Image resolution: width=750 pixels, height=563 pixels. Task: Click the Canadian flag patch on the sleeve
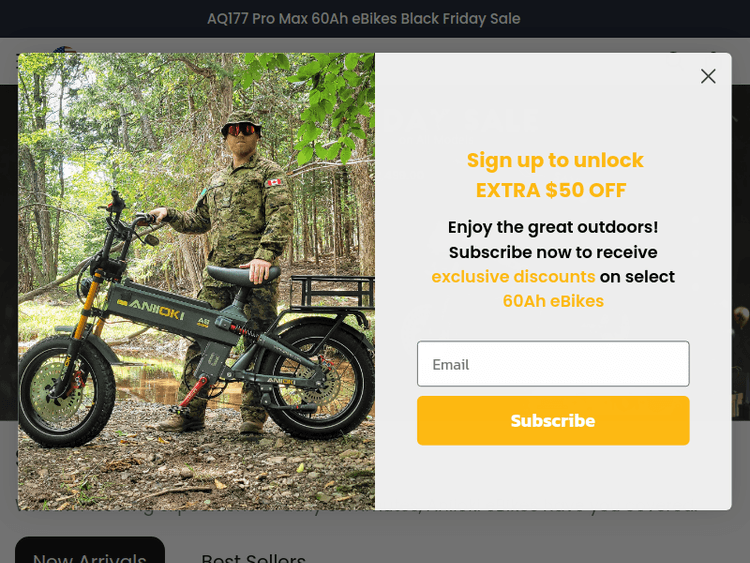(274, 183)
